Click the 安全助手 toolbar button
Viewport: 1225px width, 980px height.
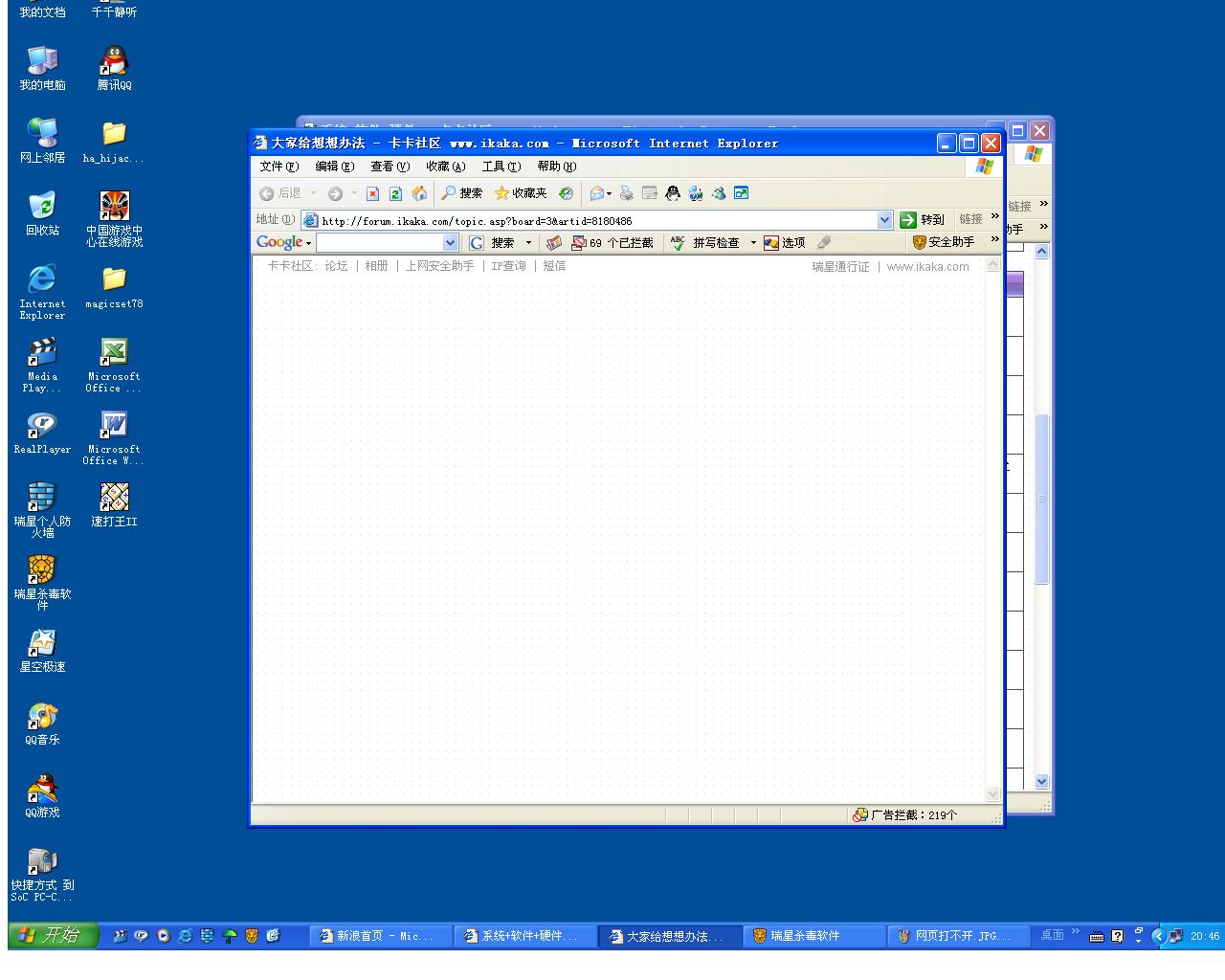(945, 243)
